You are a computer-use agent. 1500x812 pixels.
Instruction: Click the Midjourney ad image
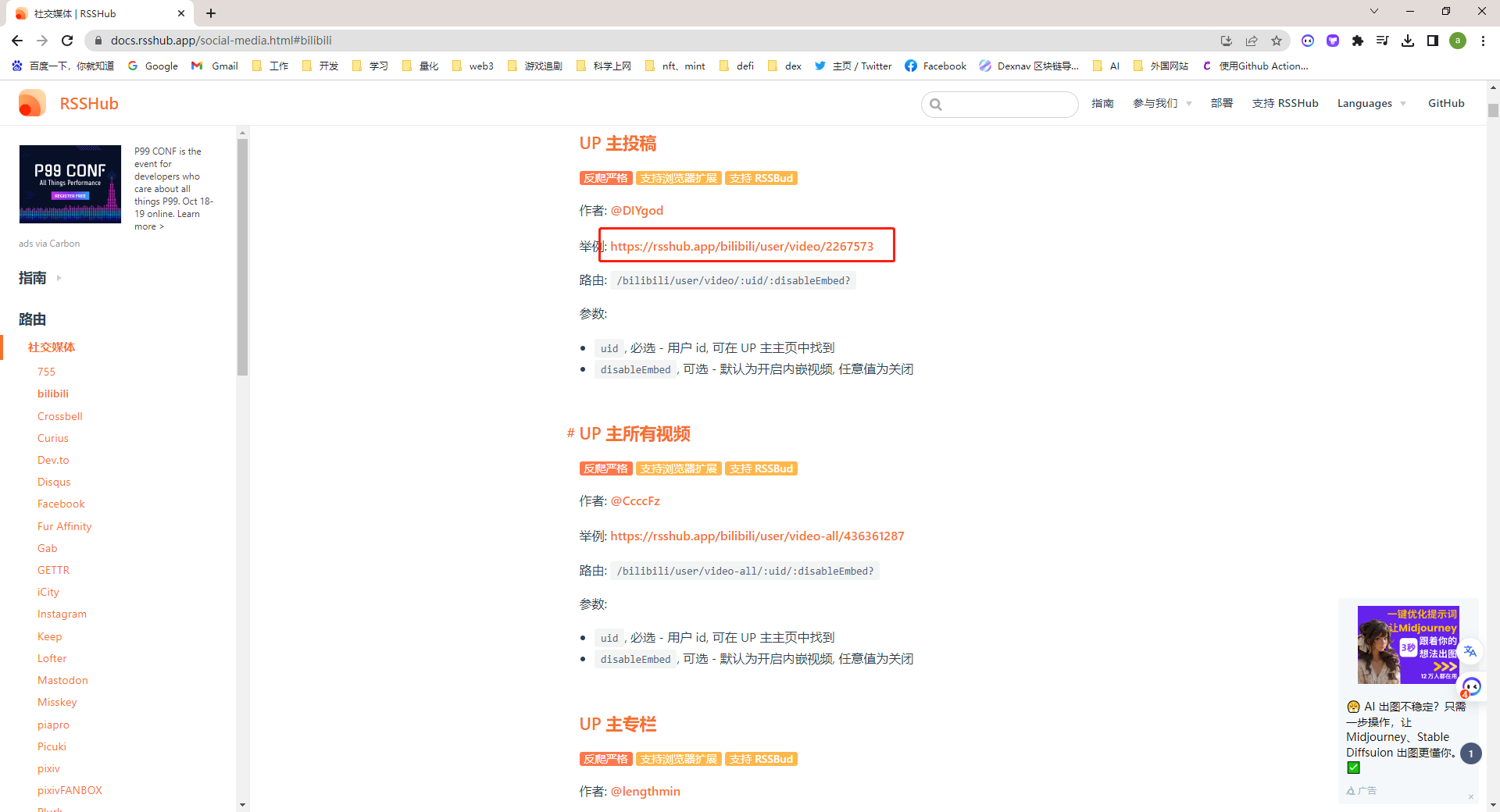1409,645
